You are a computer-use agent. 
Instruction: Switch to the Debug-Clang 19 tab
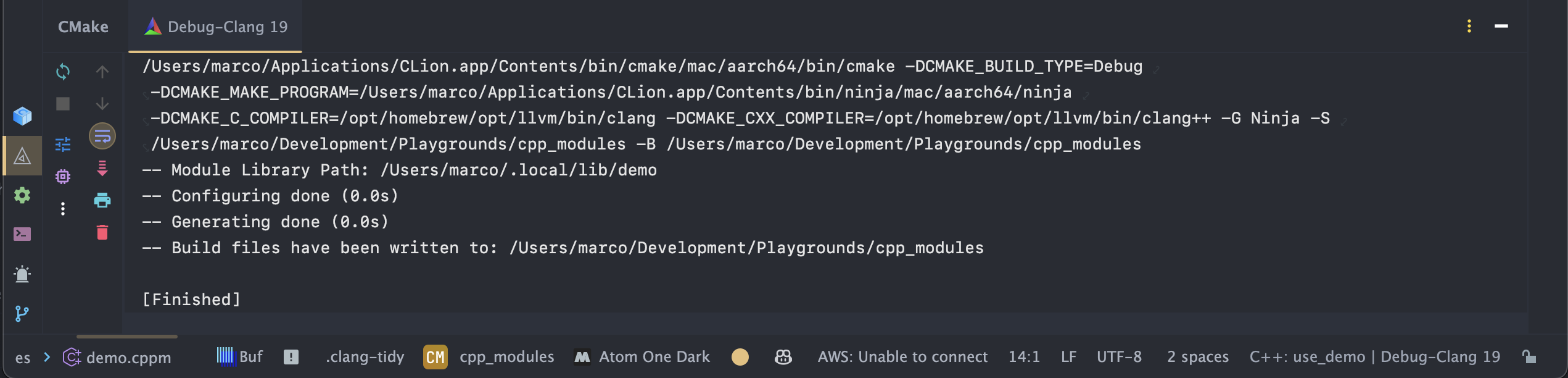216,27
